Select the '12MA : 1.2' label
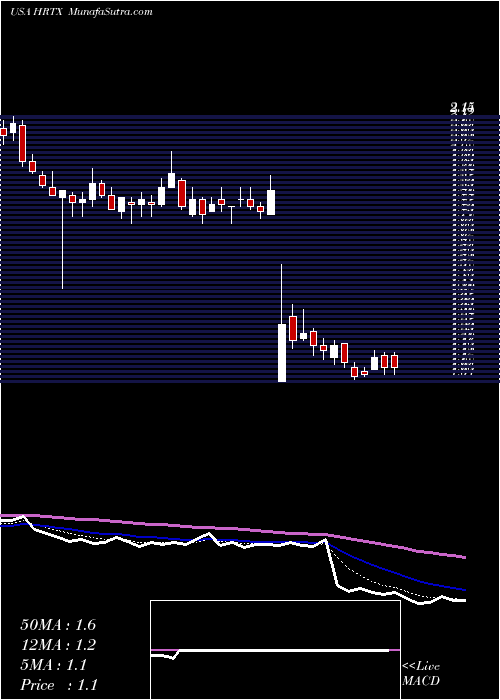 pyautogui.click(x=58, y=645)
